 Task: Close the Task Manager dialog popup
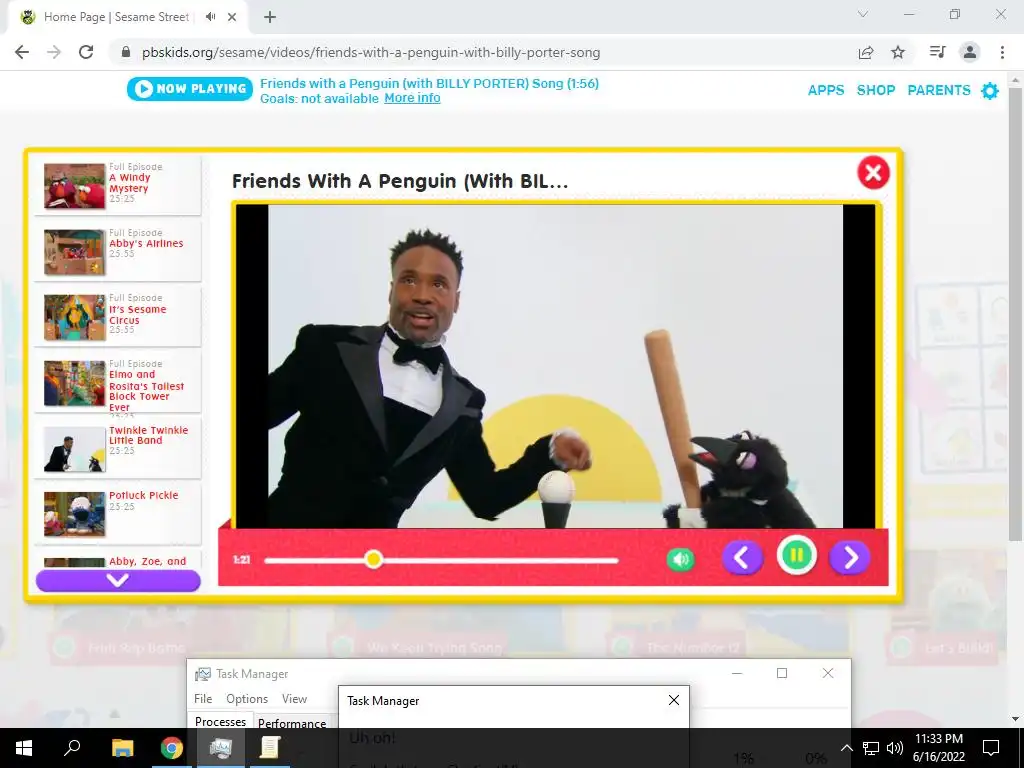(x=674, y=700)
